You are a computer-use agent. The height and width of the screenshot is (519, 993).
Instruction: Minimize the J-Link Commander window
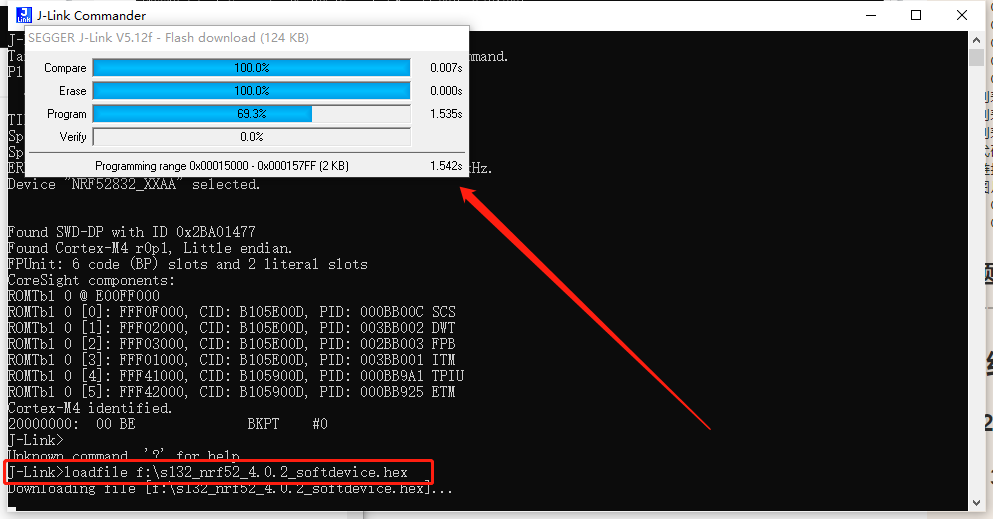(871, 15)
